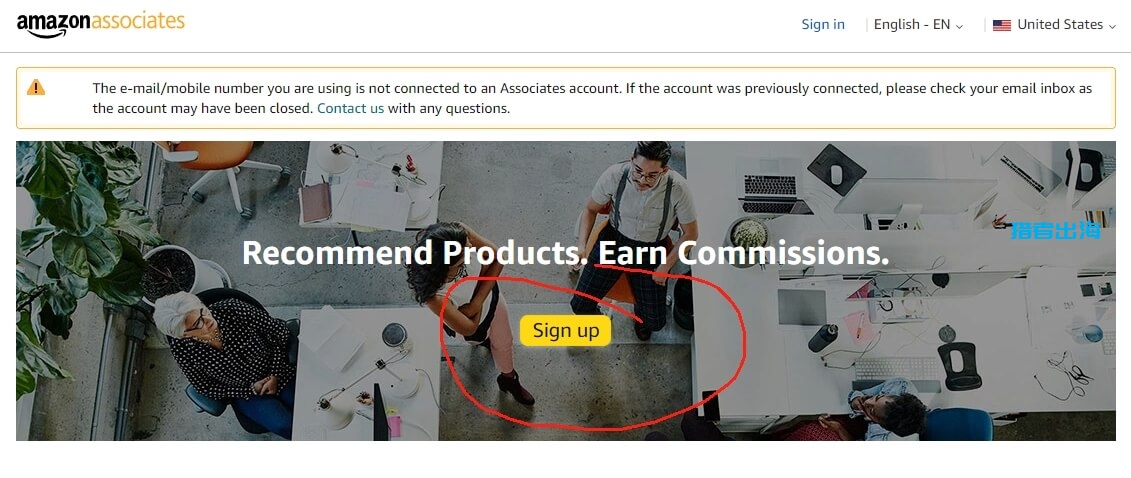The width and height of the screenshot is (1131, 478).
Task: Click the Sign in link
Action: 823,25
